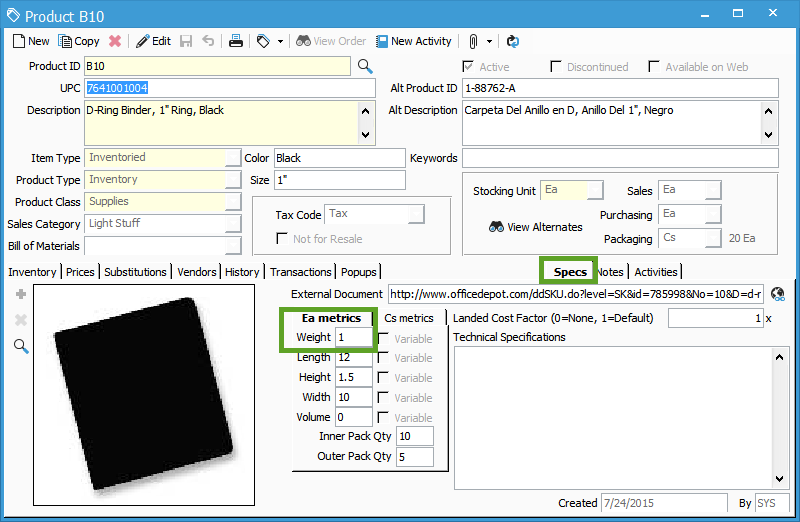Screen dimensions: 800x522
Task: Click the External Document URL field
Action: click(576, 294)
